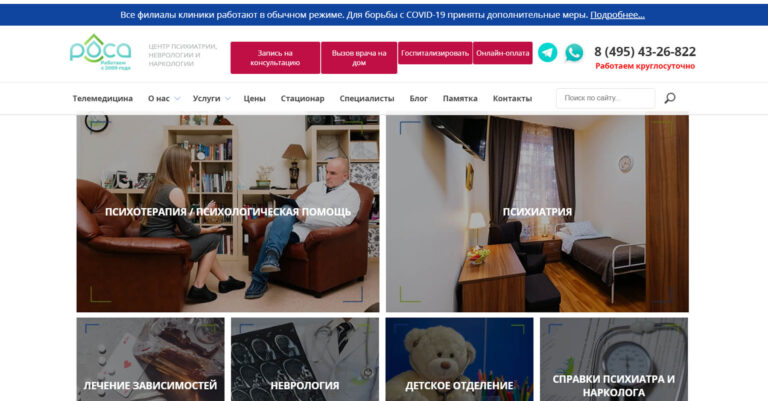
Task: Open the Детское отделение teddy bear tile
Action: pyautogui.click(x=459, y=359)
